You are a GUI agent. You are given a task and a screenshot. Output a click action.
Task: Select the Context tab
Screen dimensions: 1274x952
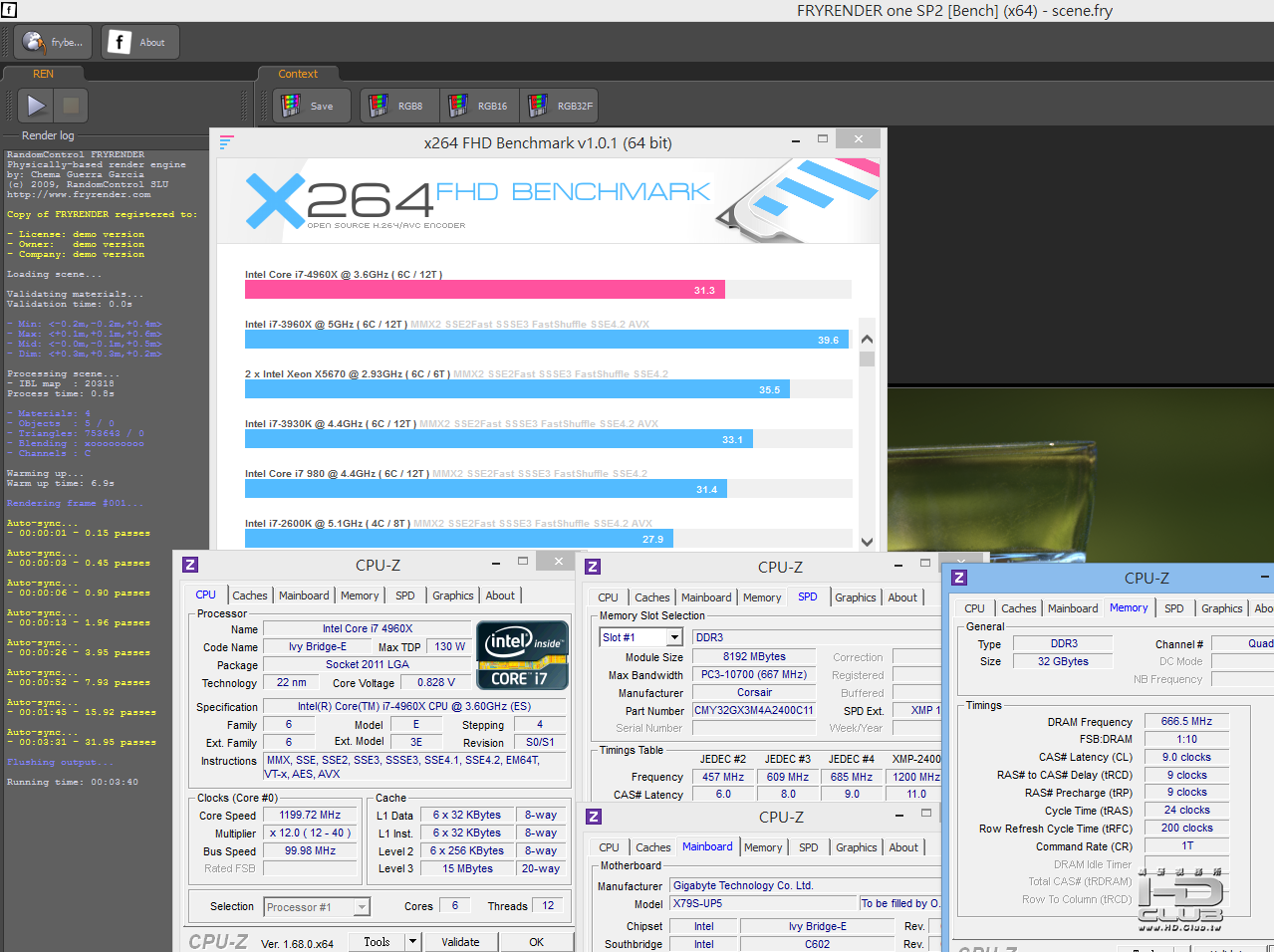click(x=298, y=74)
